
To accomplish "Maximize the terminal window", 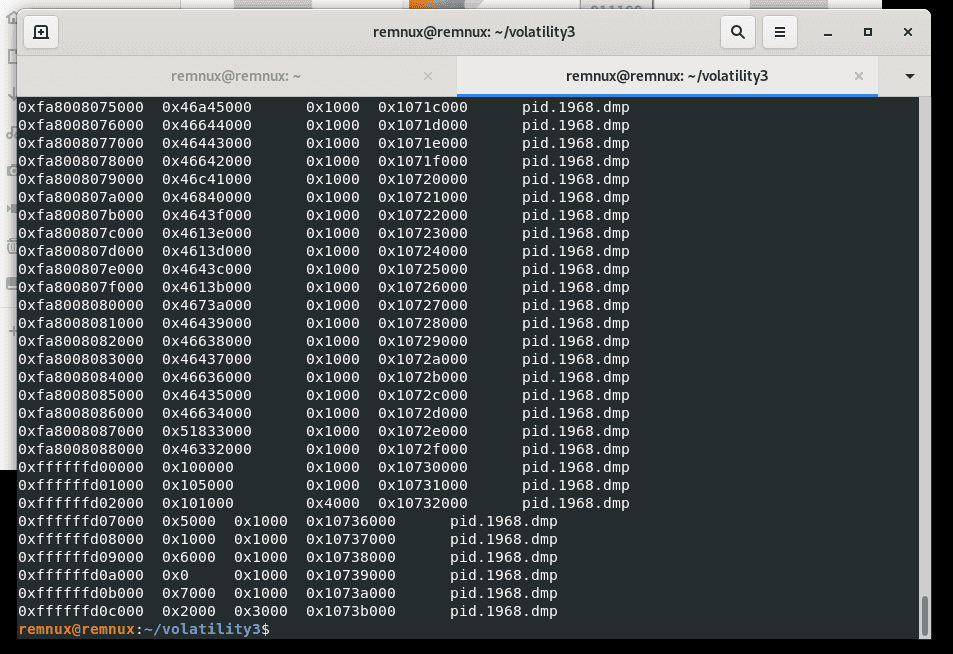I will (x=868, y=32).
